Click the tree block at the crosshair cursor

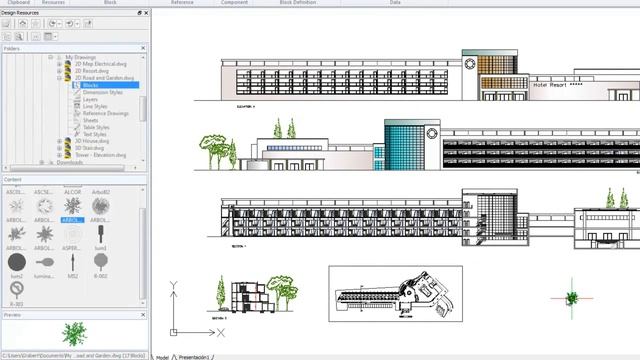572,298
